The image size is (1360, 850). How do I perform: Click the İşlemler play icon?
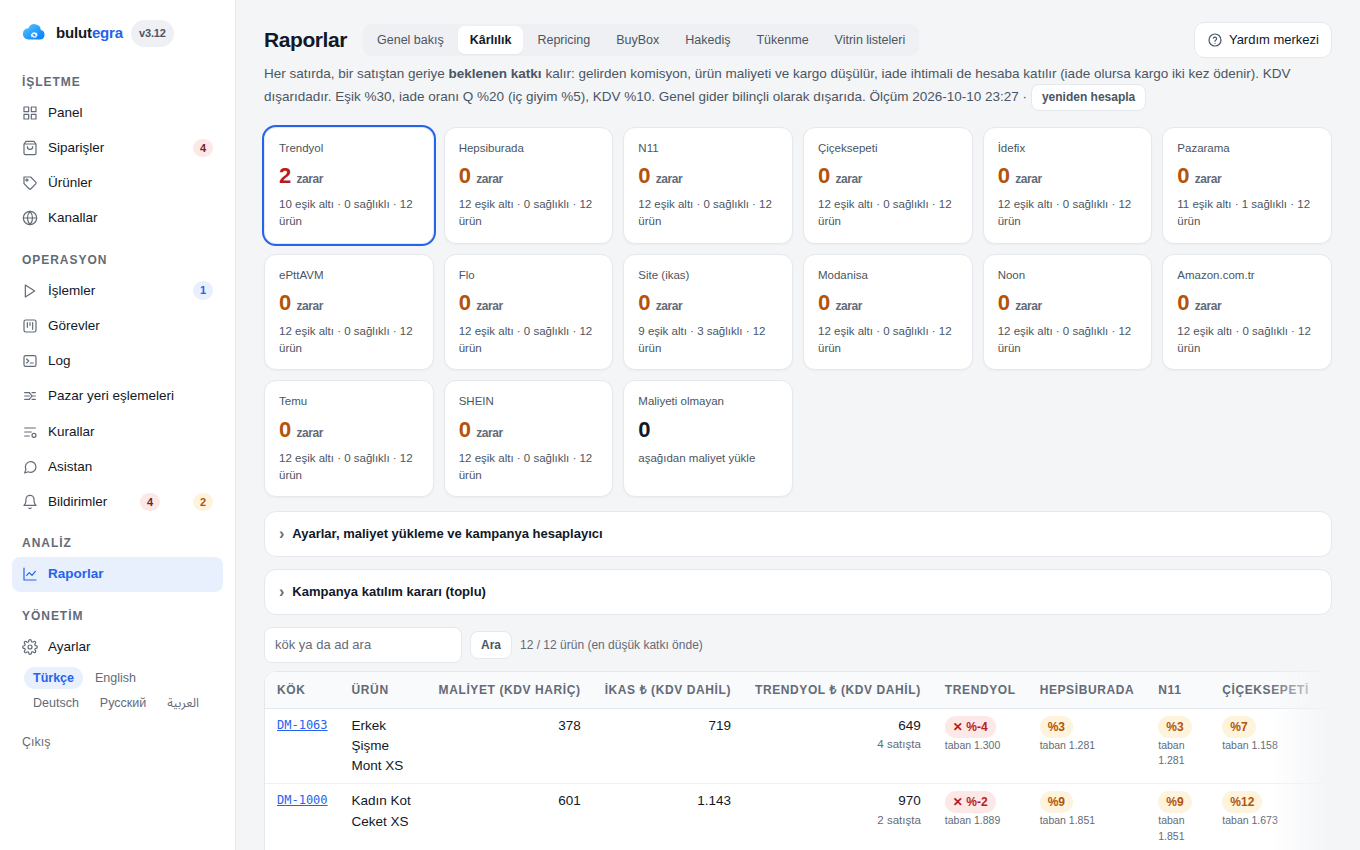pos(30,291)
